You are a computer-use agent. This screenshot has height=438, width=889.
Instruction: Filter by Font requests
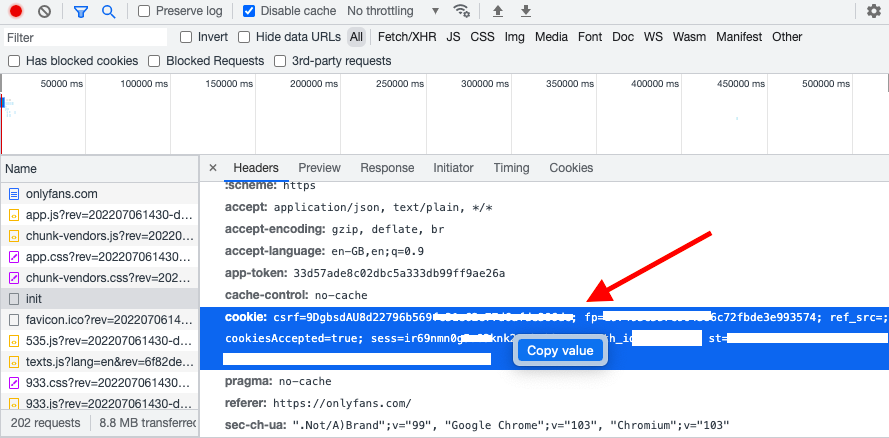(x=590, y=37)
